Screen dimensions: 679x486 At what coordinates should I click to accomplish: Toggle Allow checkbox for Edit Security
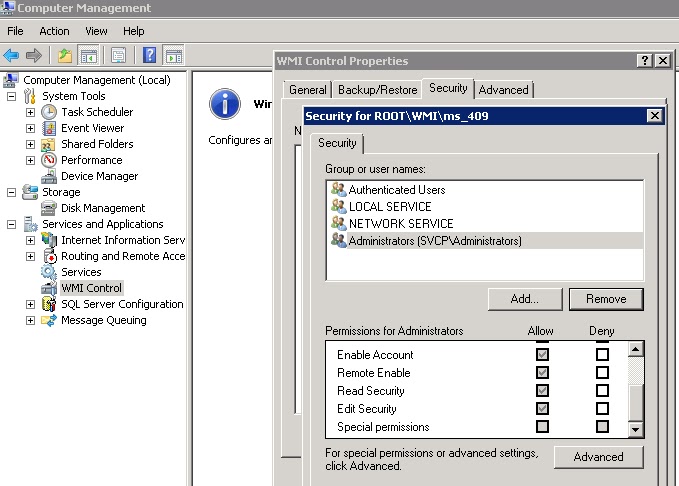(x=542, y=408)
